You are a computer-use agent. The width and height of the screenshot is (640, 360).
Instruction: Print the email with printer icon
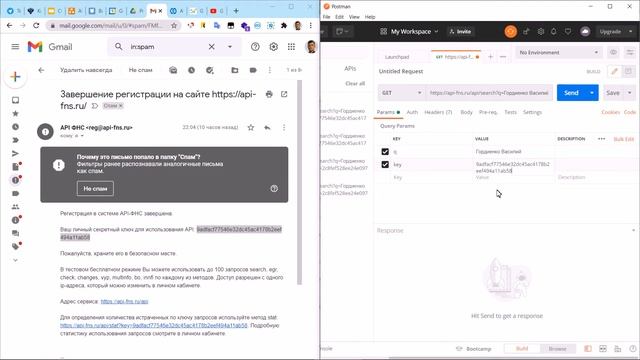(x=269, y=94)
